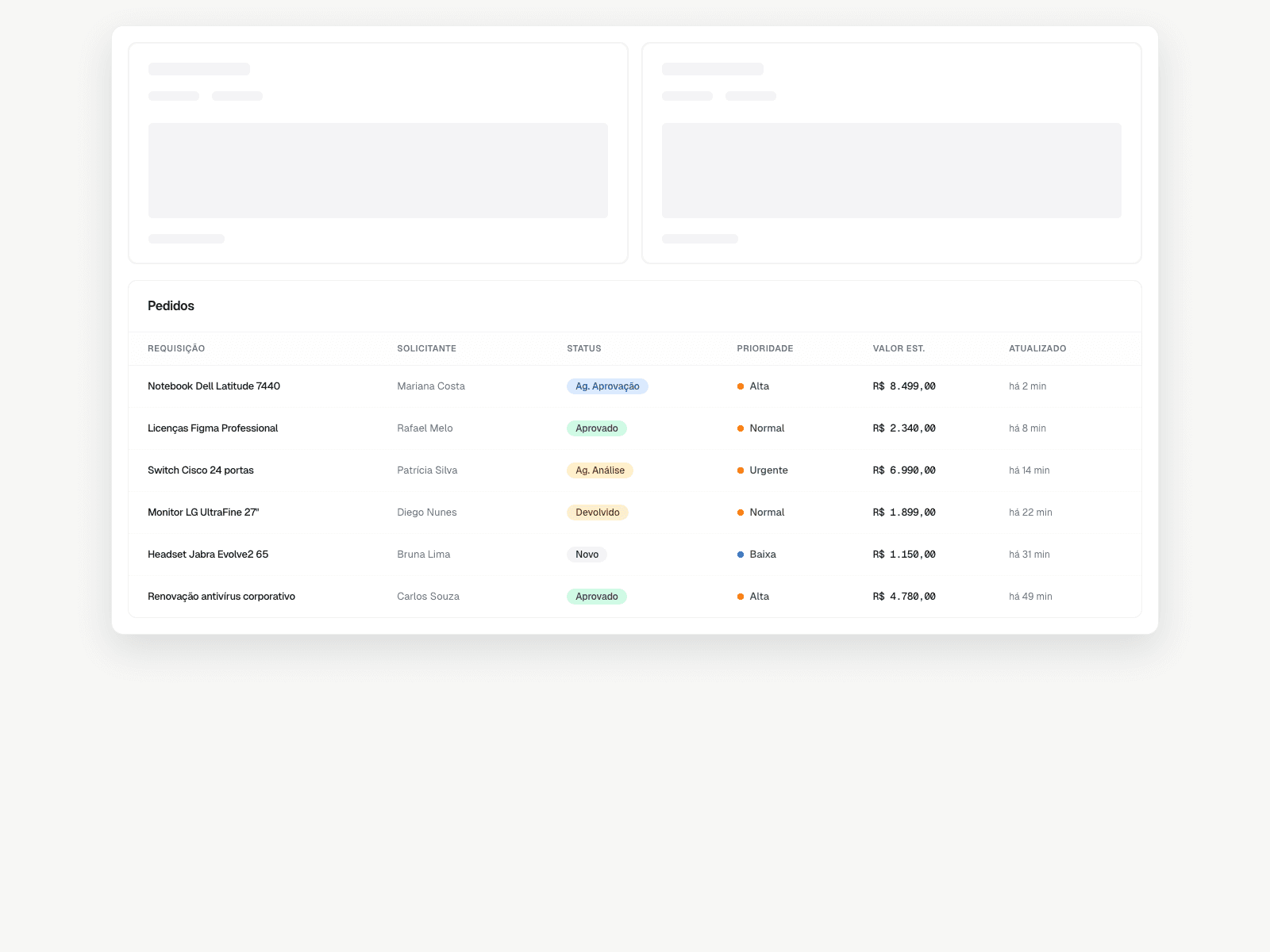Click the Normal priority dot for Licenças Figma
This screenshot has height=952, width=1270.
click(740, 428)
